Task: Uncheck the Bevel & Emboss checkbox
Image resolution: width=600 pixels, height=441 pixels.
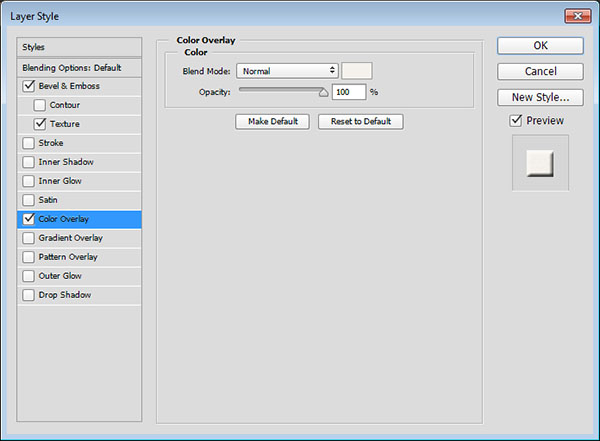Action: (28, 86)
